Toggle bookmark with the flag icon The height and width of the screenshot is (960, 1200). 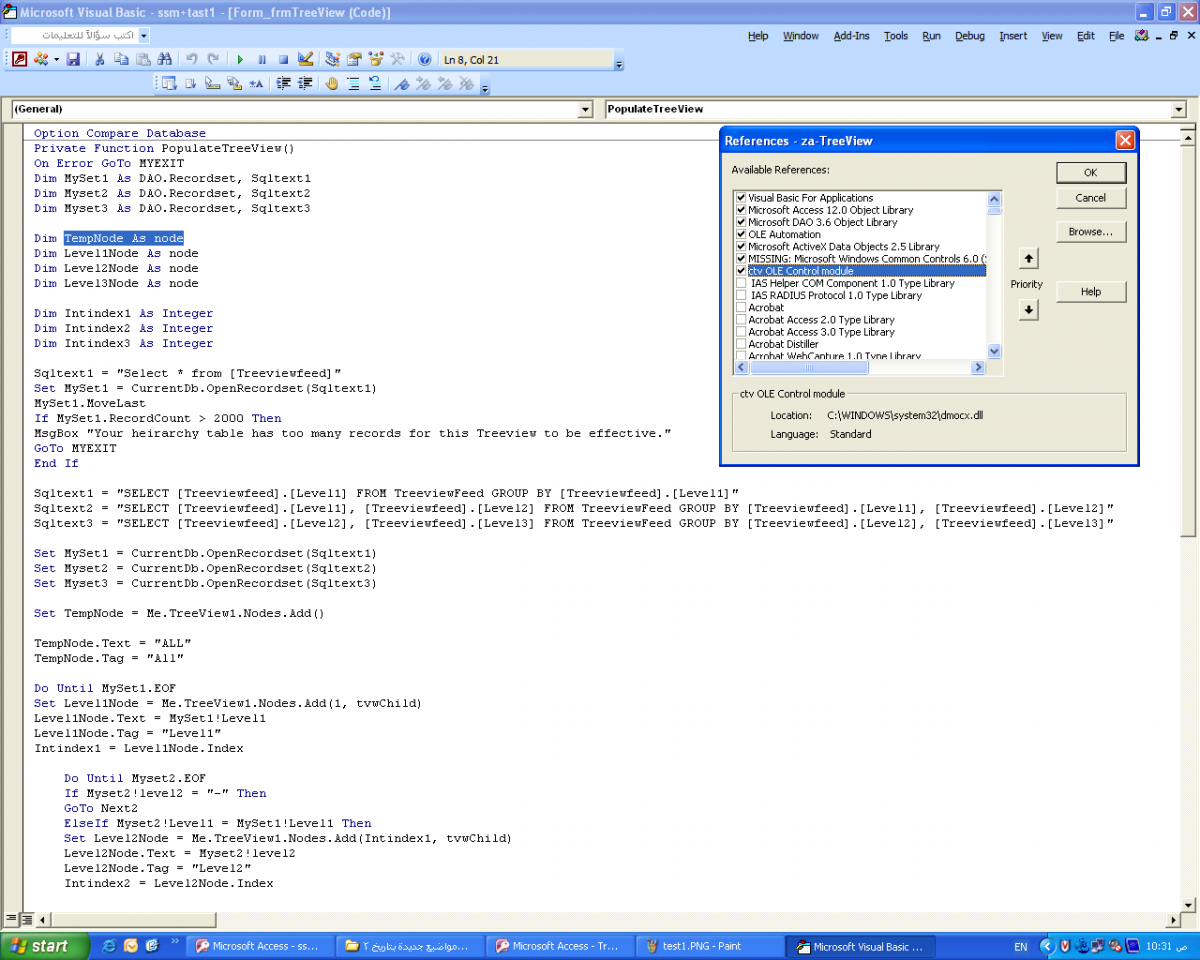click(401, 84)
